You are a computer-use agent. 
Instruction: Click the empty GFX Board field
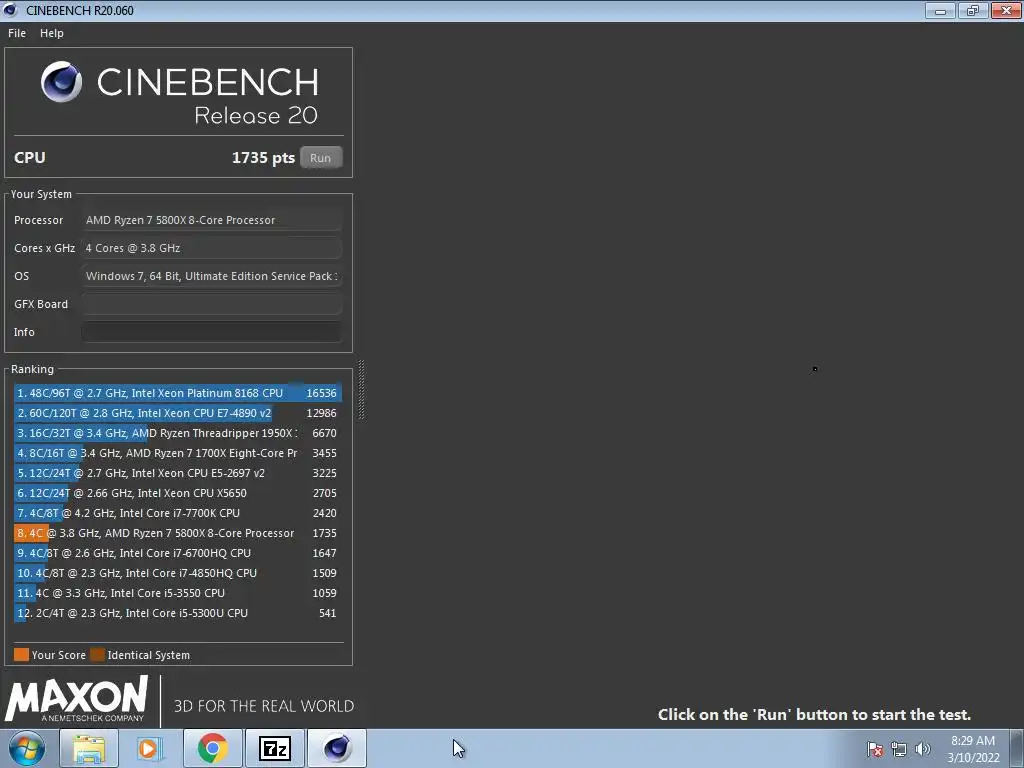pyautogui.click(x=212, y=304)
